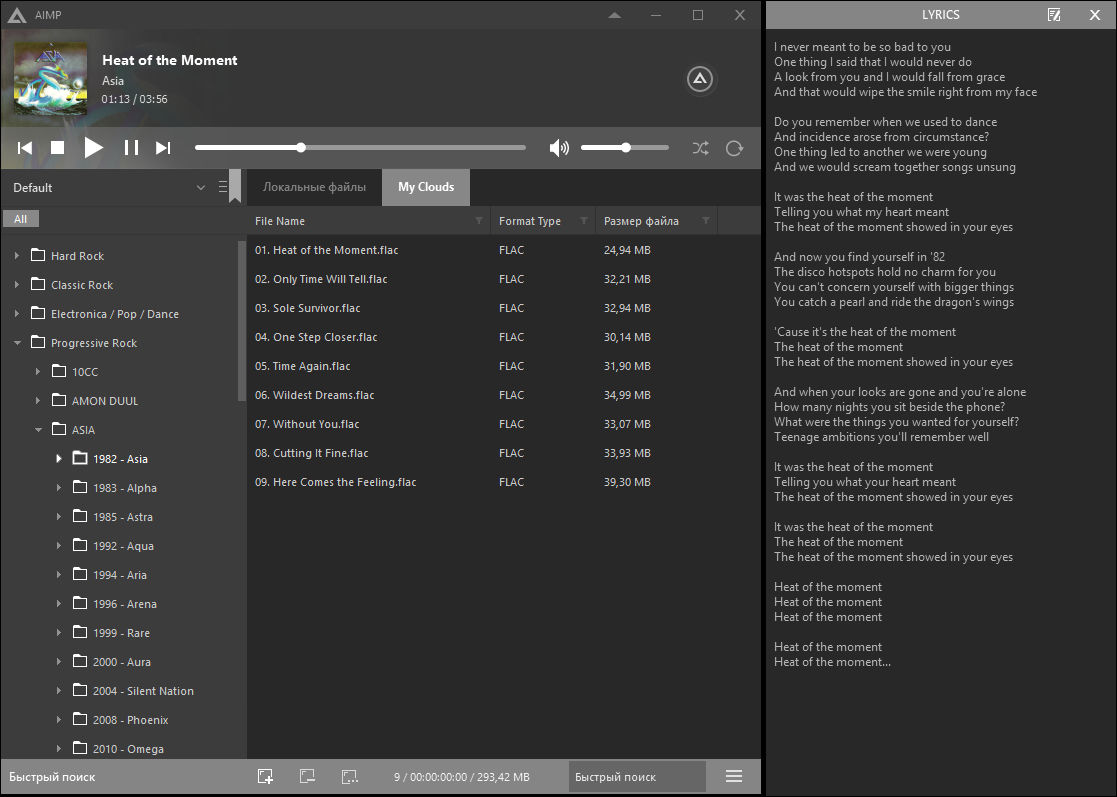Toggle repeat playback mode
The height and width of the screenshot is (797, 1117).
coord(734,148)
